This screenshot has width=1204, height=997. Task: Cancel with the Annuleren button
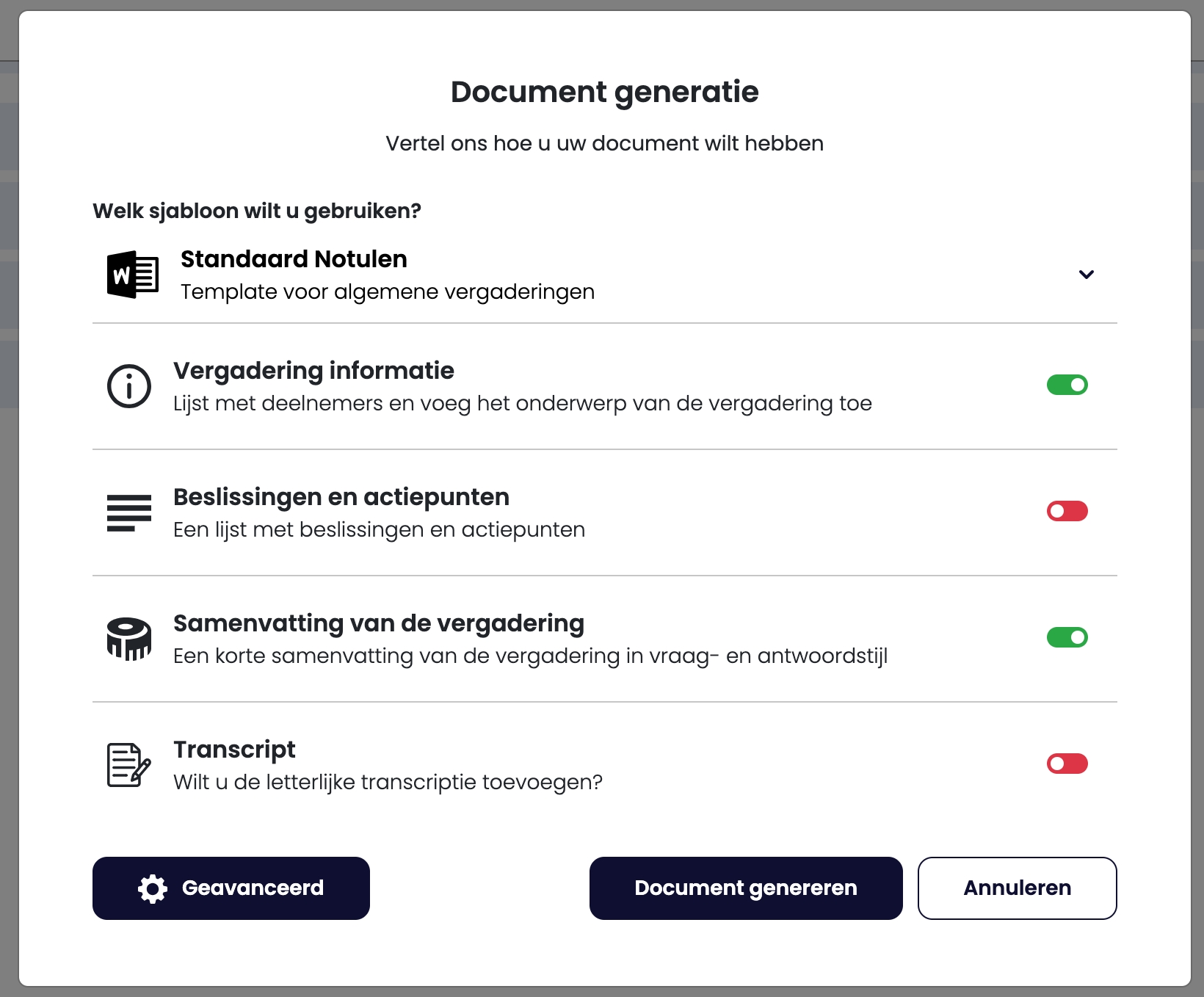click(1017, 888)
